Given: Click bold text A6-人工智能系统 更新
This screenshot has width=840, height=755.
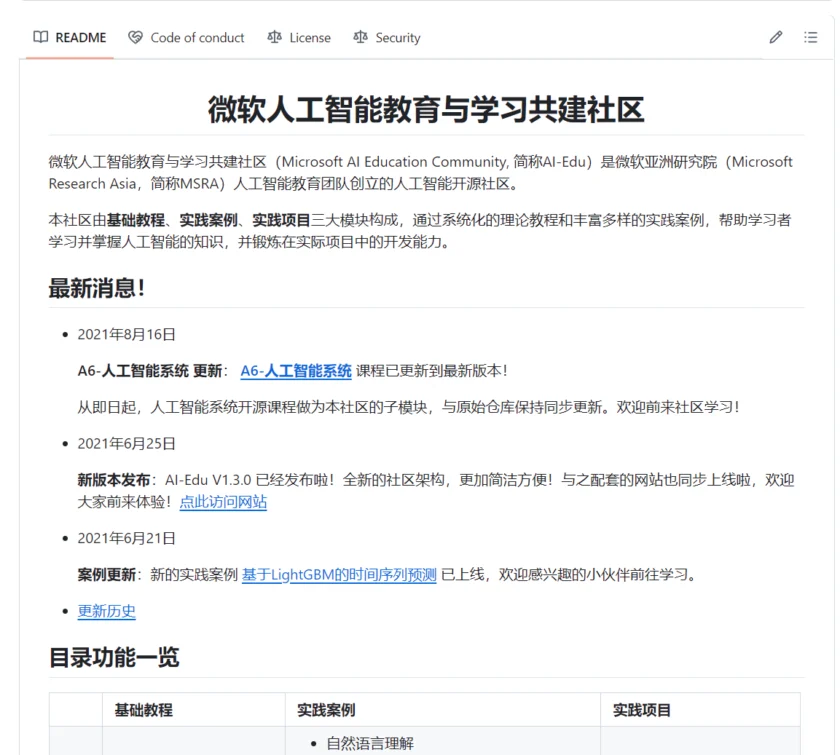Looking at the screenshot, I should click(150, 371).
